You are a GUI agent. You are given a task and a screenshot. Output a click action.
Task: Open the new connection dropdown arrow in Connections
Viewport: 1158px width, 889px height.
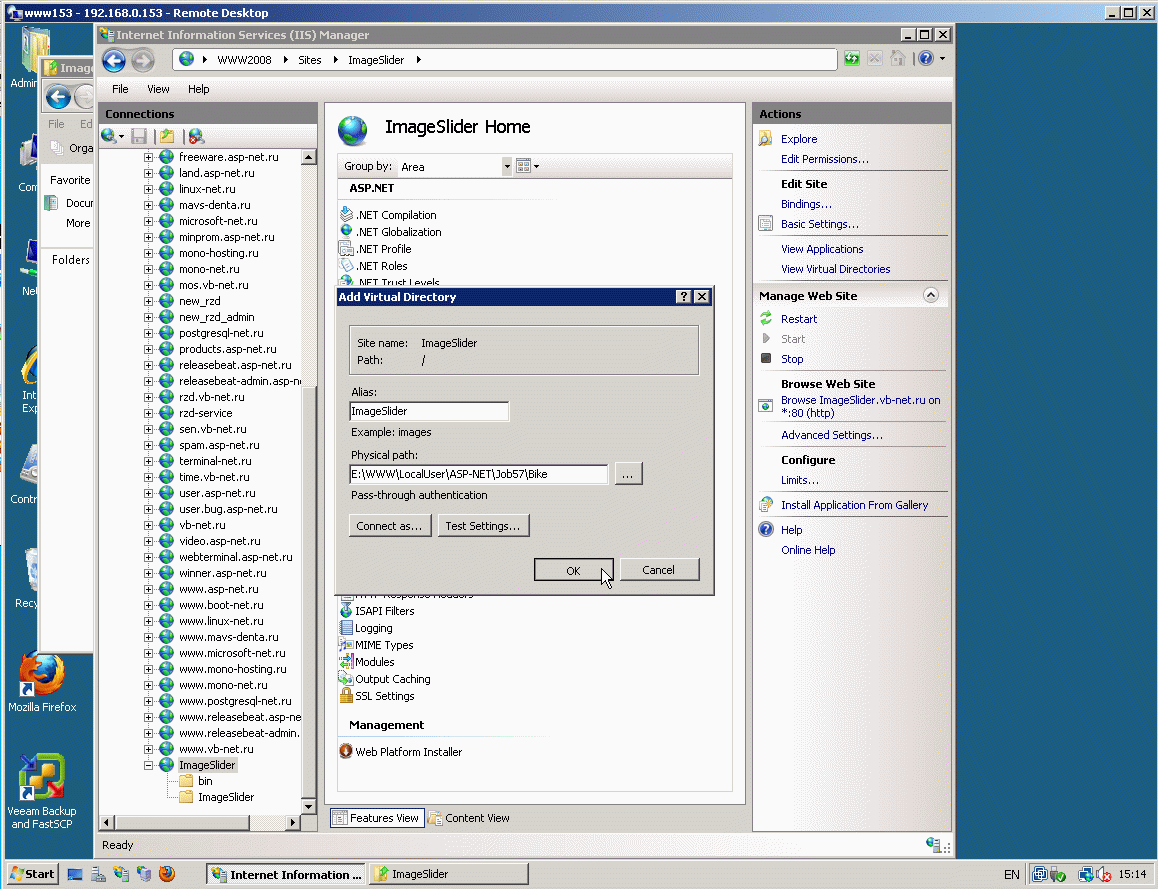(x=121, y=137)
